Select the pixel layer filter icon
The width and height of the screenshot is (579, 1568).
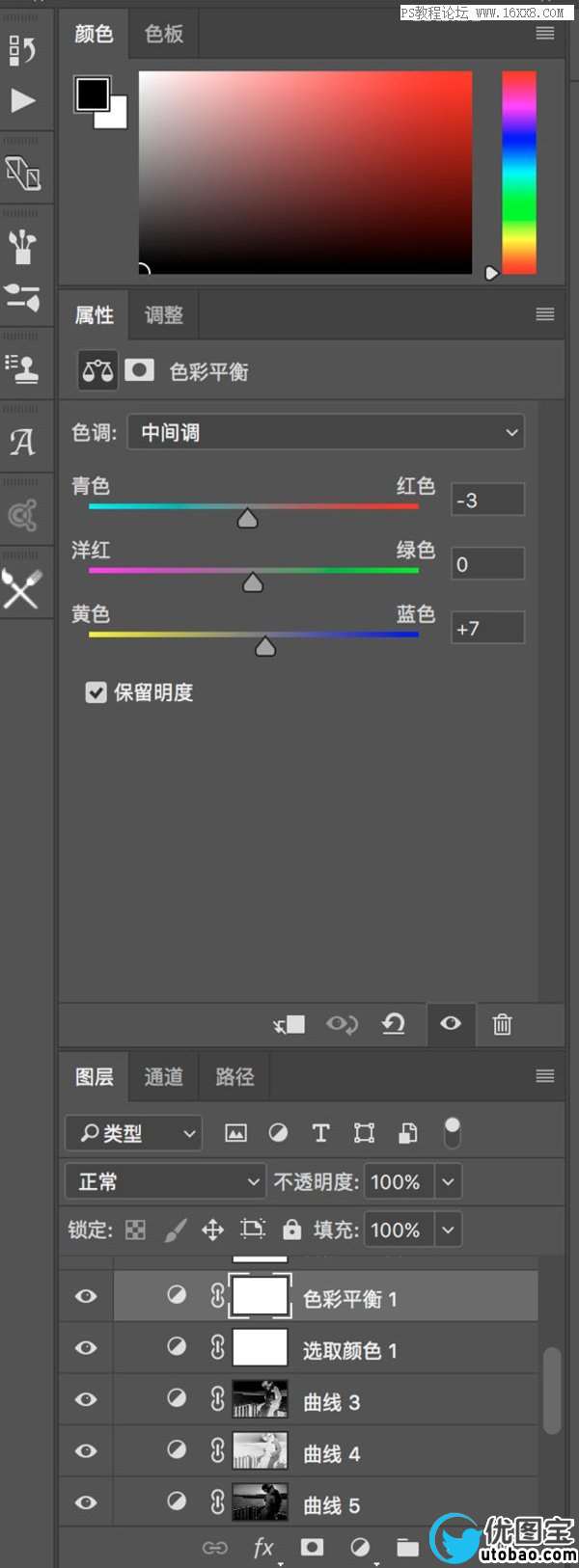(x=235, y=1133)
